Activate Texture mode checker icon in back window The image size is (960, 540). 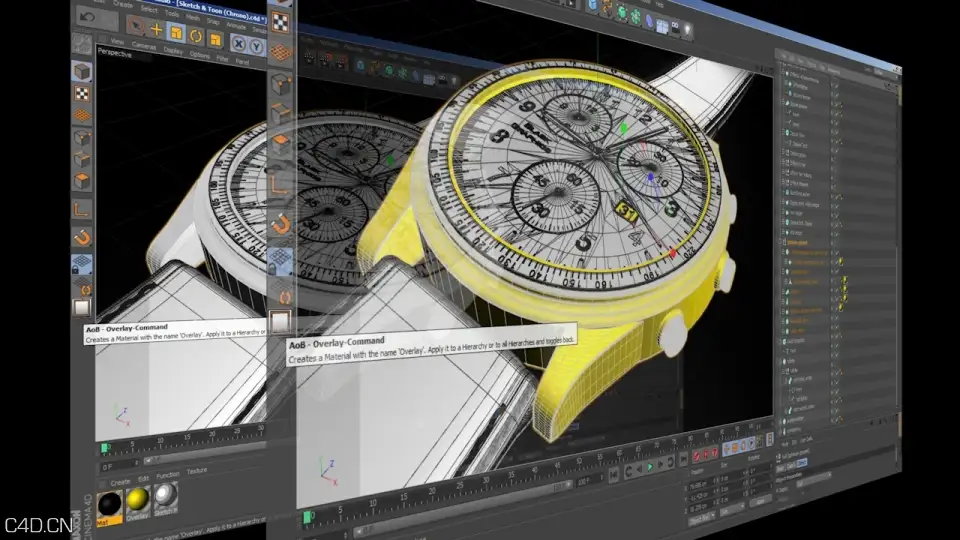click(82, 94)
